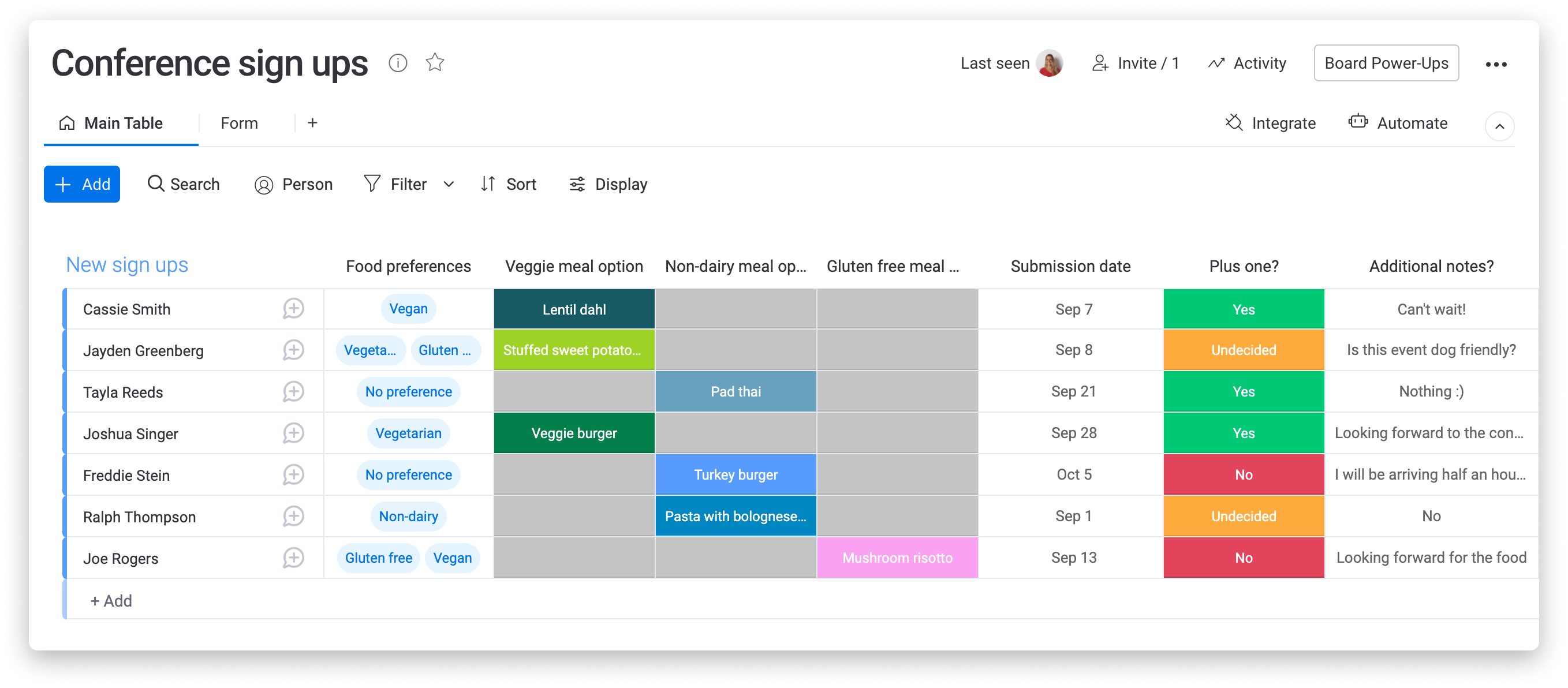Click the Last seen user avatar
This screenshot has height=688, width=1568.
[1049, 63]
